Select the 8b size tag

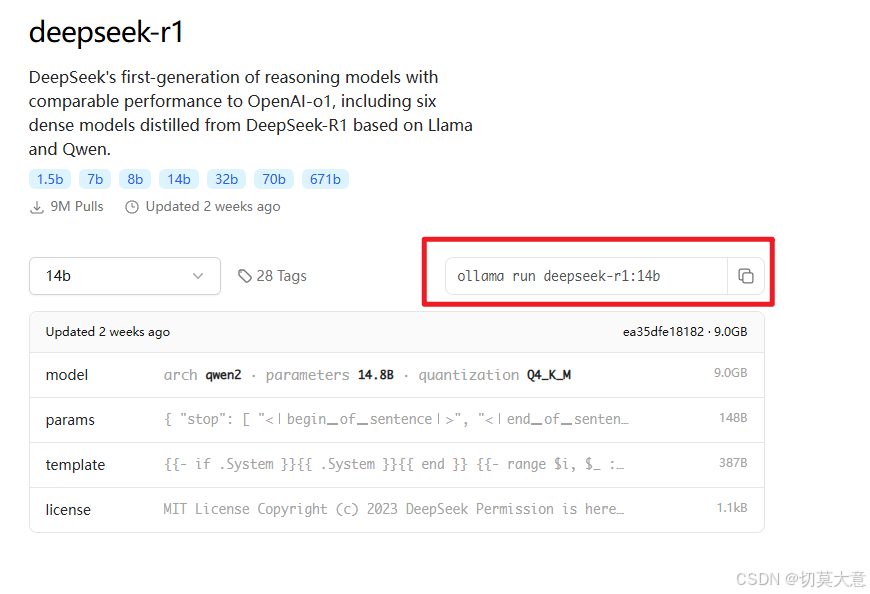point(135,179)
